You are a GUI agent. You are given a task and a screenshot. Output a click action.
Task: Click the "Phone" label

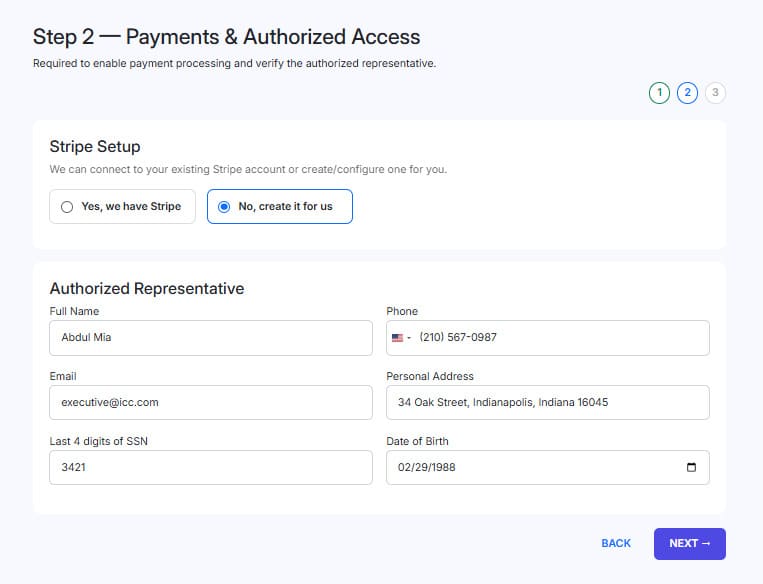pos(402,311)
